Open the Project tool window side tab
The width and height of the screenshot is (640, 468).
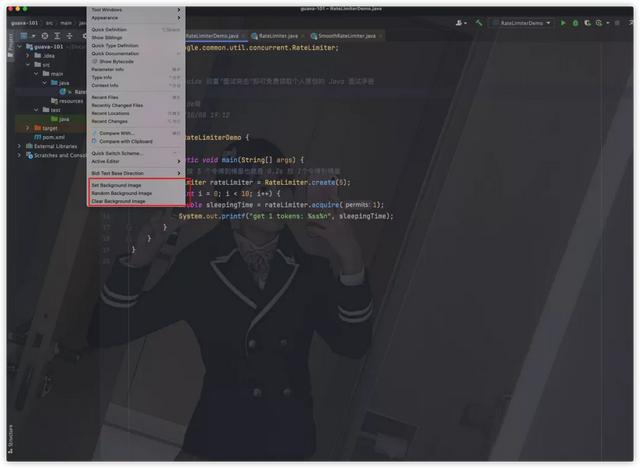11,46
